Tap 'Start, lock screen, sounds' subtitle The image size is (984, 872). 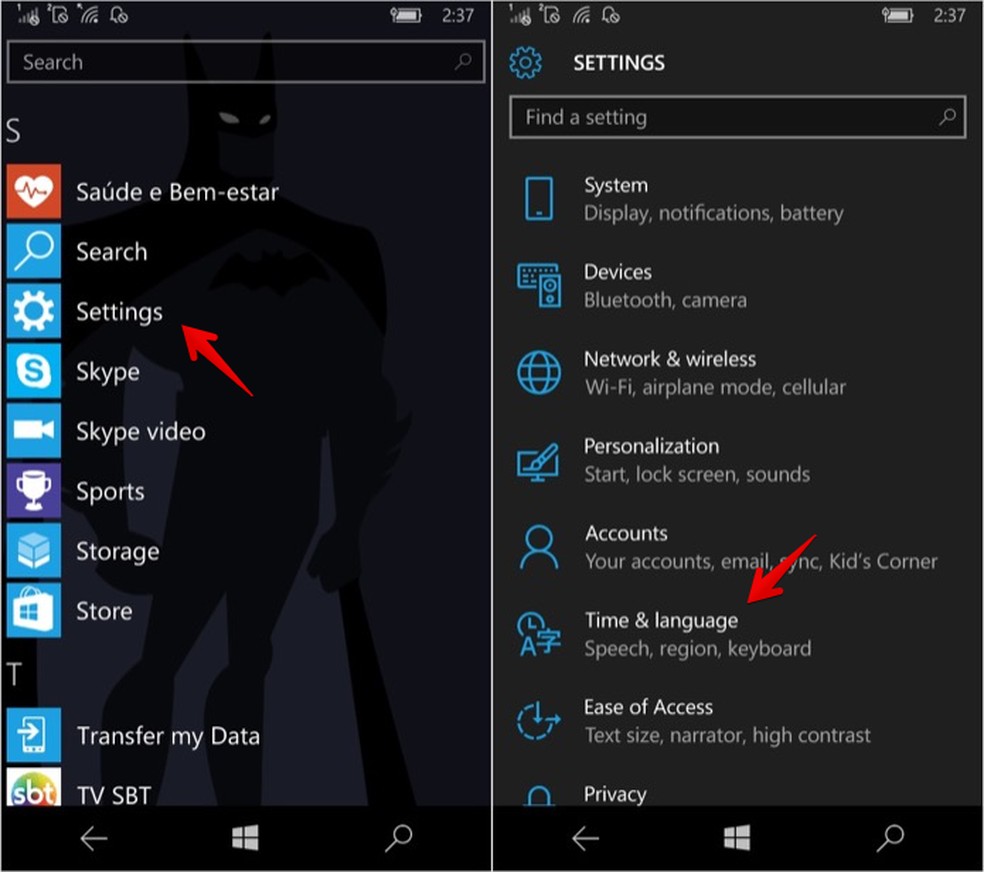pos(697,474)
